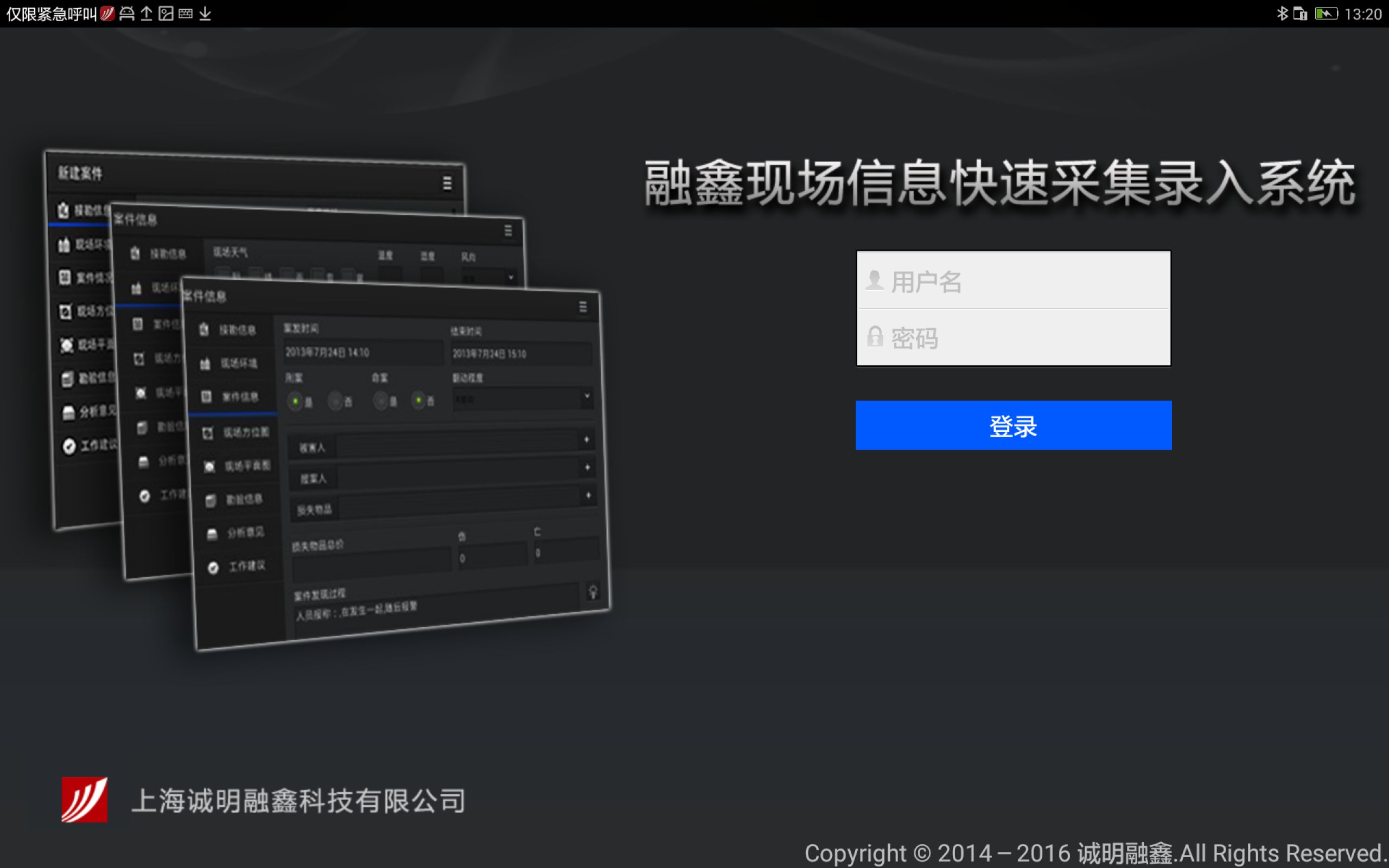
Task: Tap the keyboard notification icon in status bar
Action: pyautogui.click(x=186, y=14)
